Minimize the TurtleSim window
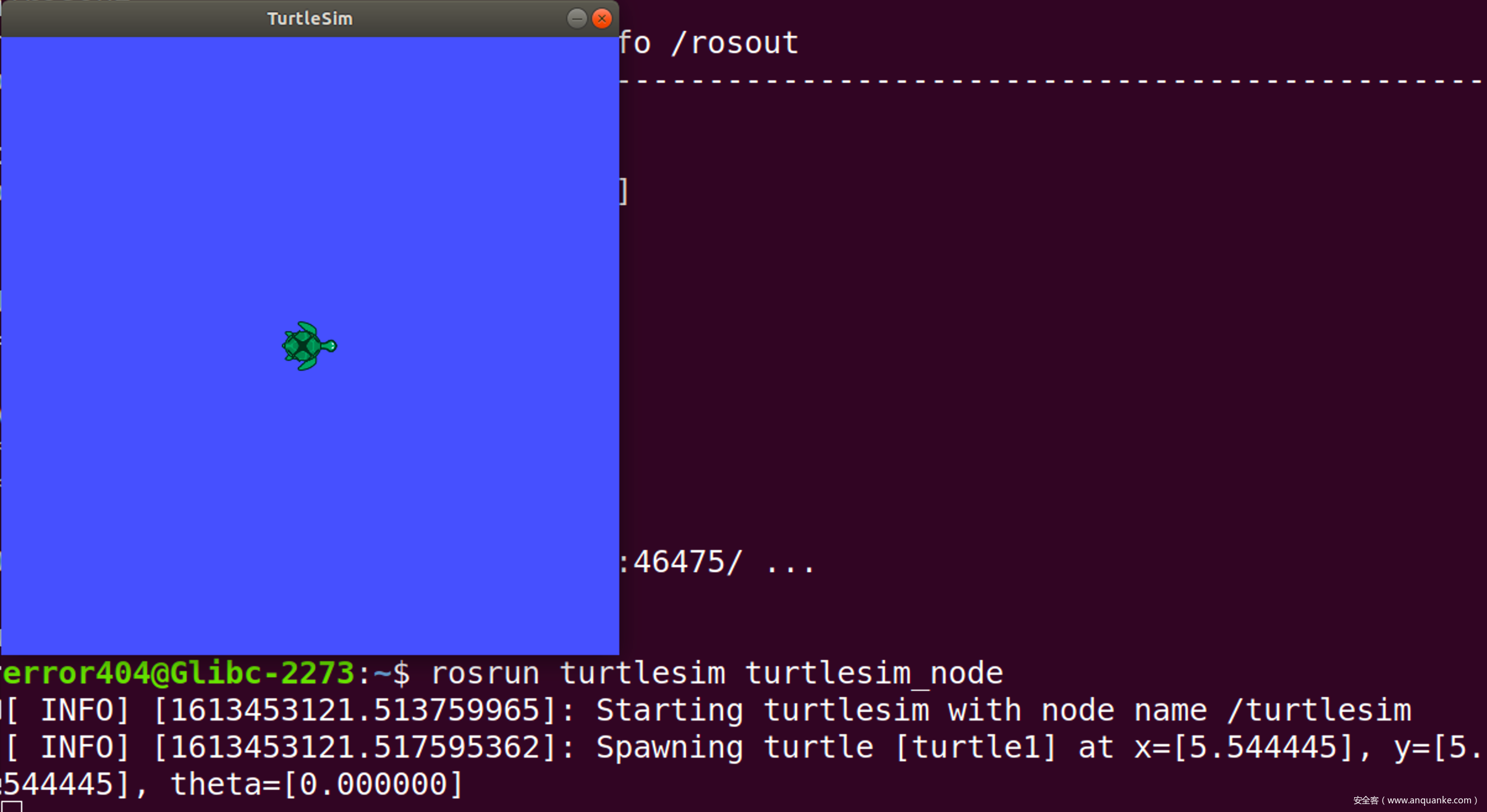Image resolution: width=1487 pixels, height=812 pixels. [x=576, y=19]
